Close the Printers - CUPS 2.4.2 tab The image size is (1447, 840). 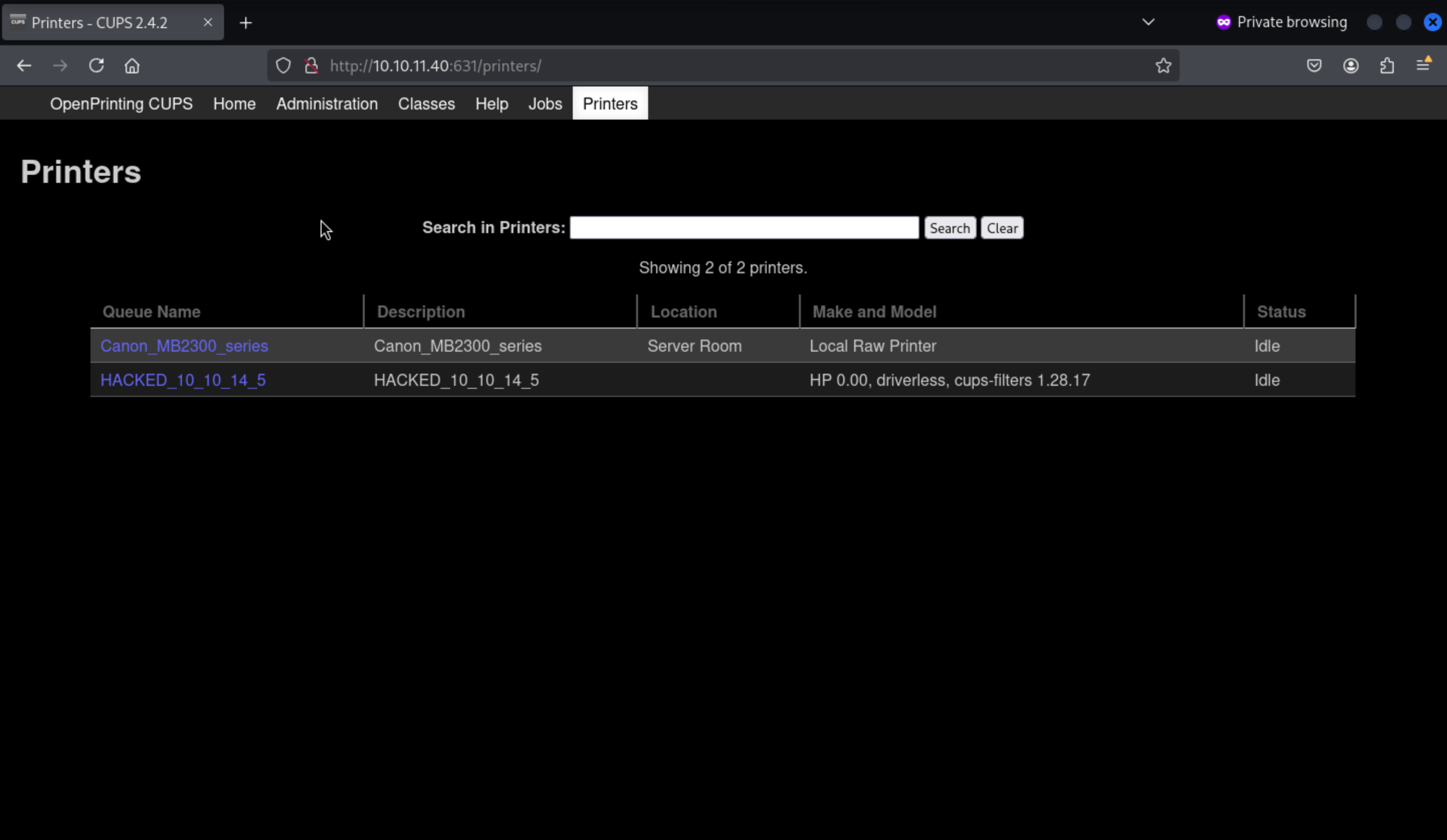[208, 22]
